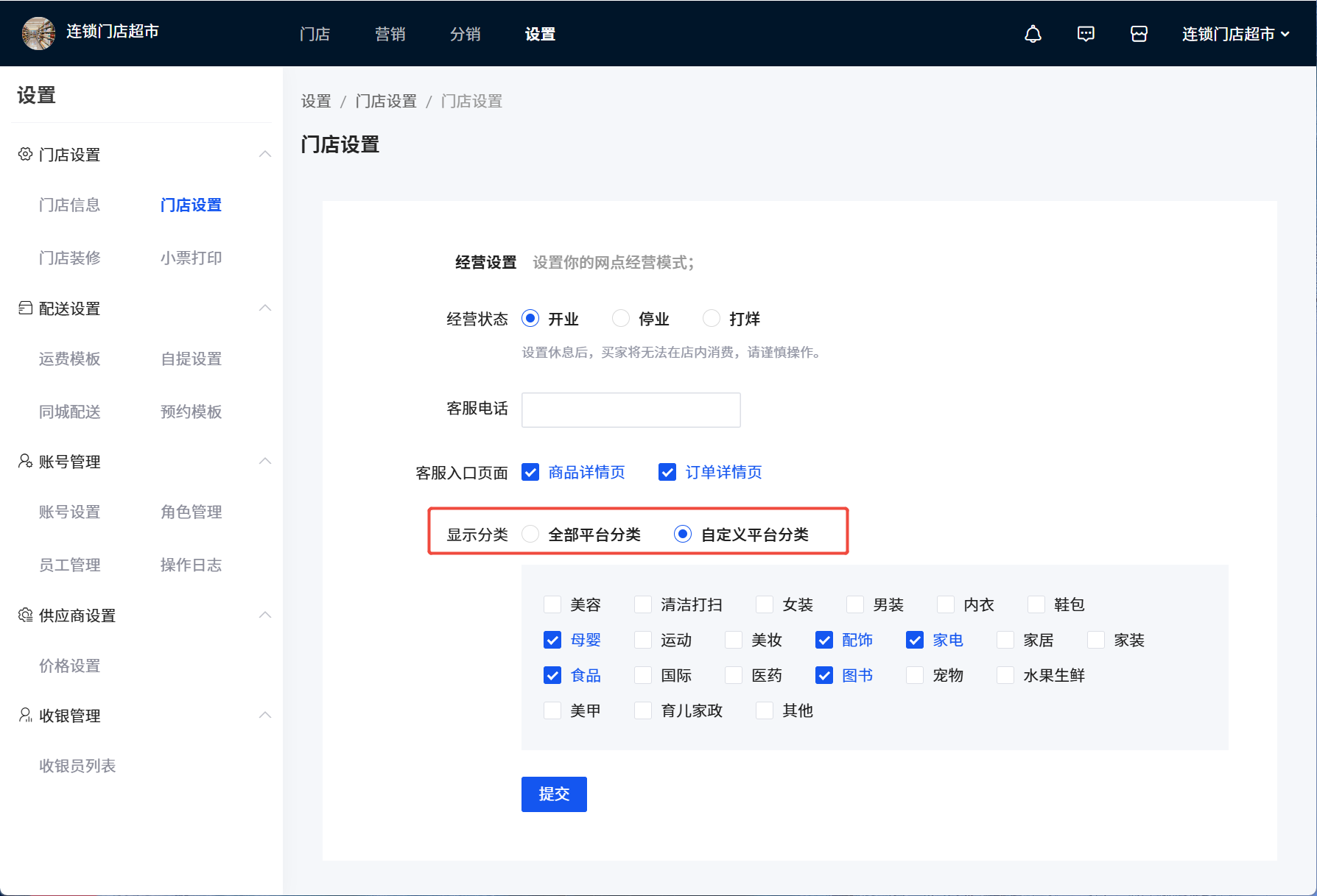Click the store avatar logo

pyautogui.click(x=38, y=33)
